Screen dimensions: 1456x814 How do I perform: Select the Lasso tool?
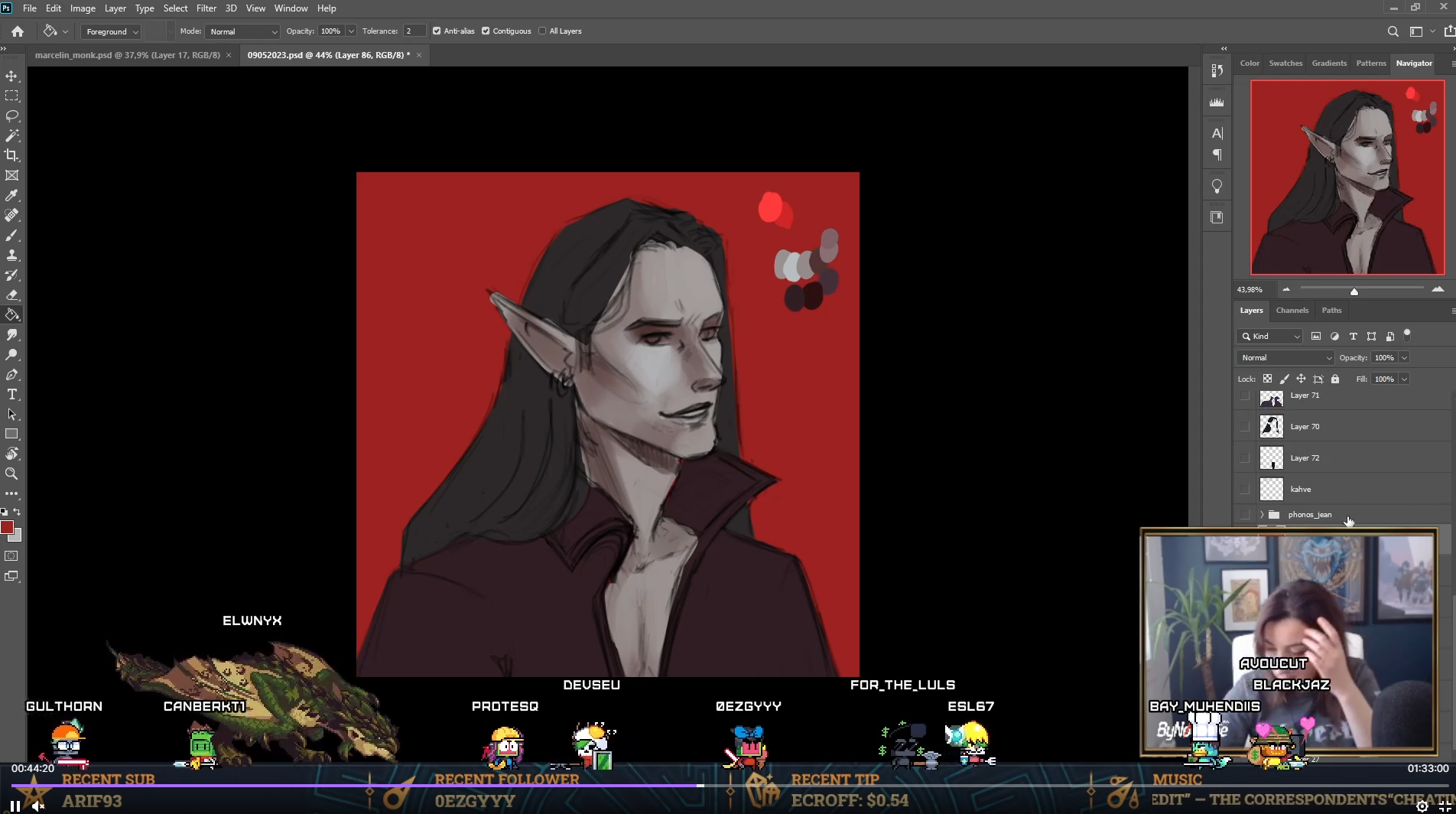[x=11, y=116]
